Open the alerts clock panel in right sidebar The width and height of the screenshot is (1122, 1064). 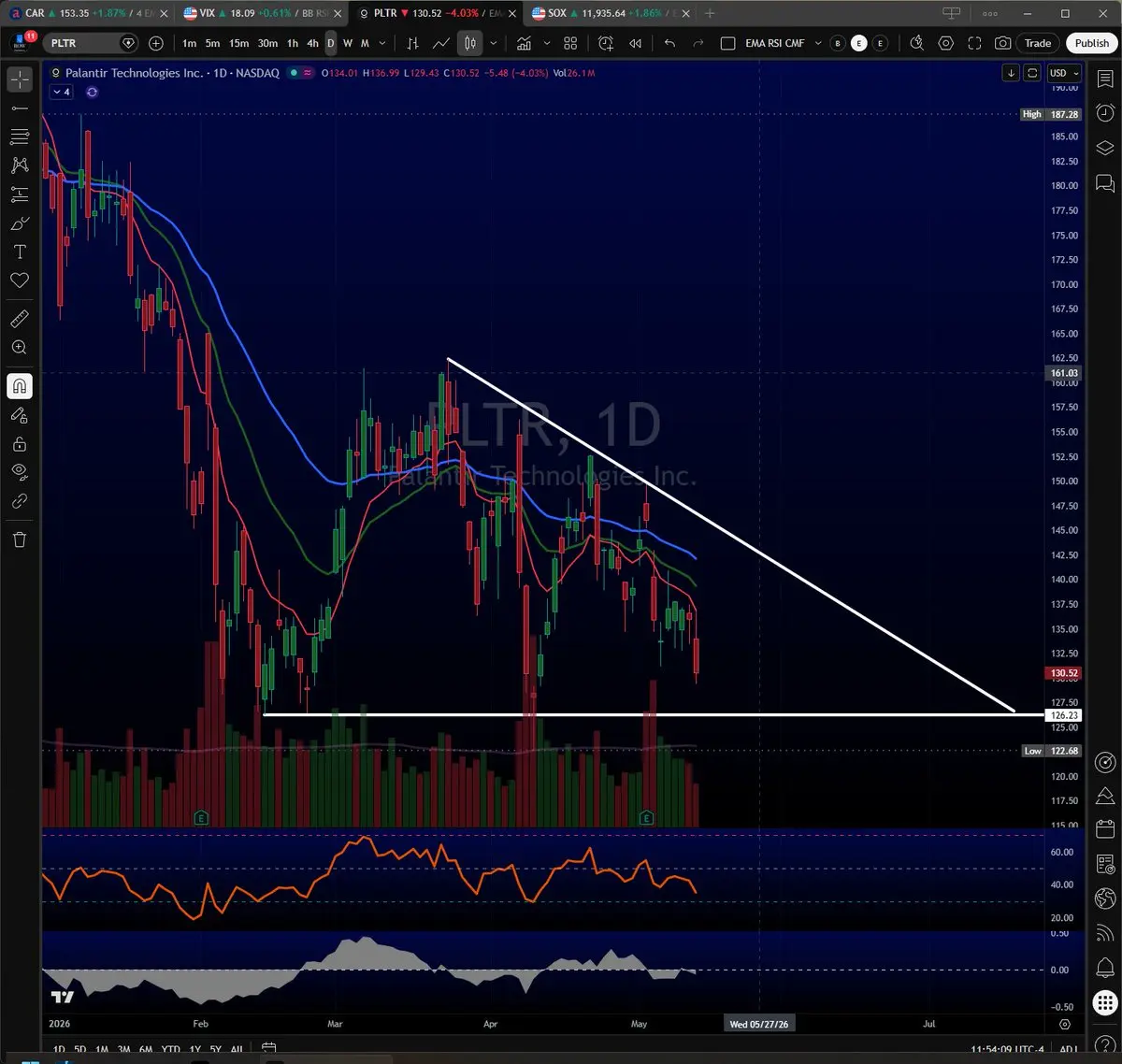click(1105, 113)
